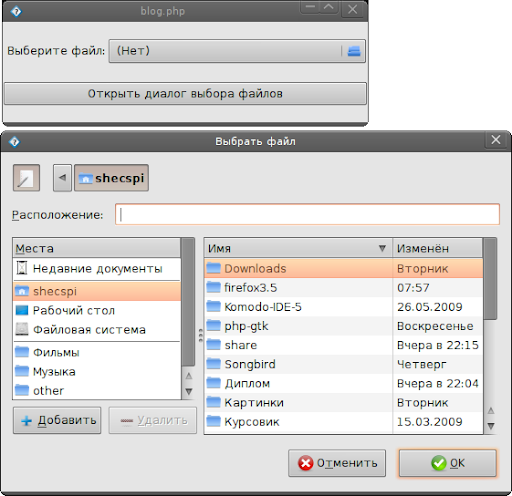Viewport: 512px width, 496px height.
Task: Select the firefox3.5 folder
Action: click(343, 288)
